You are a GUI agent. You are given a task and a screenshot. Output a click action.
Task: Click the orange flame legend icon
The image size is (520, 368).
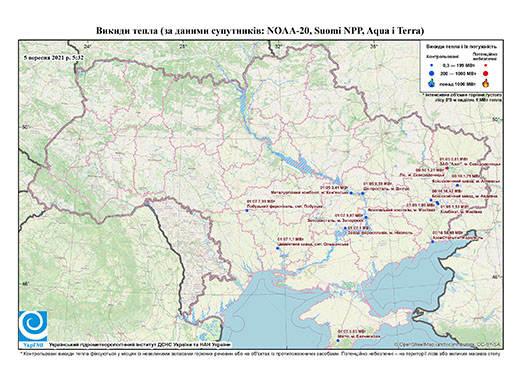(486, 83)
